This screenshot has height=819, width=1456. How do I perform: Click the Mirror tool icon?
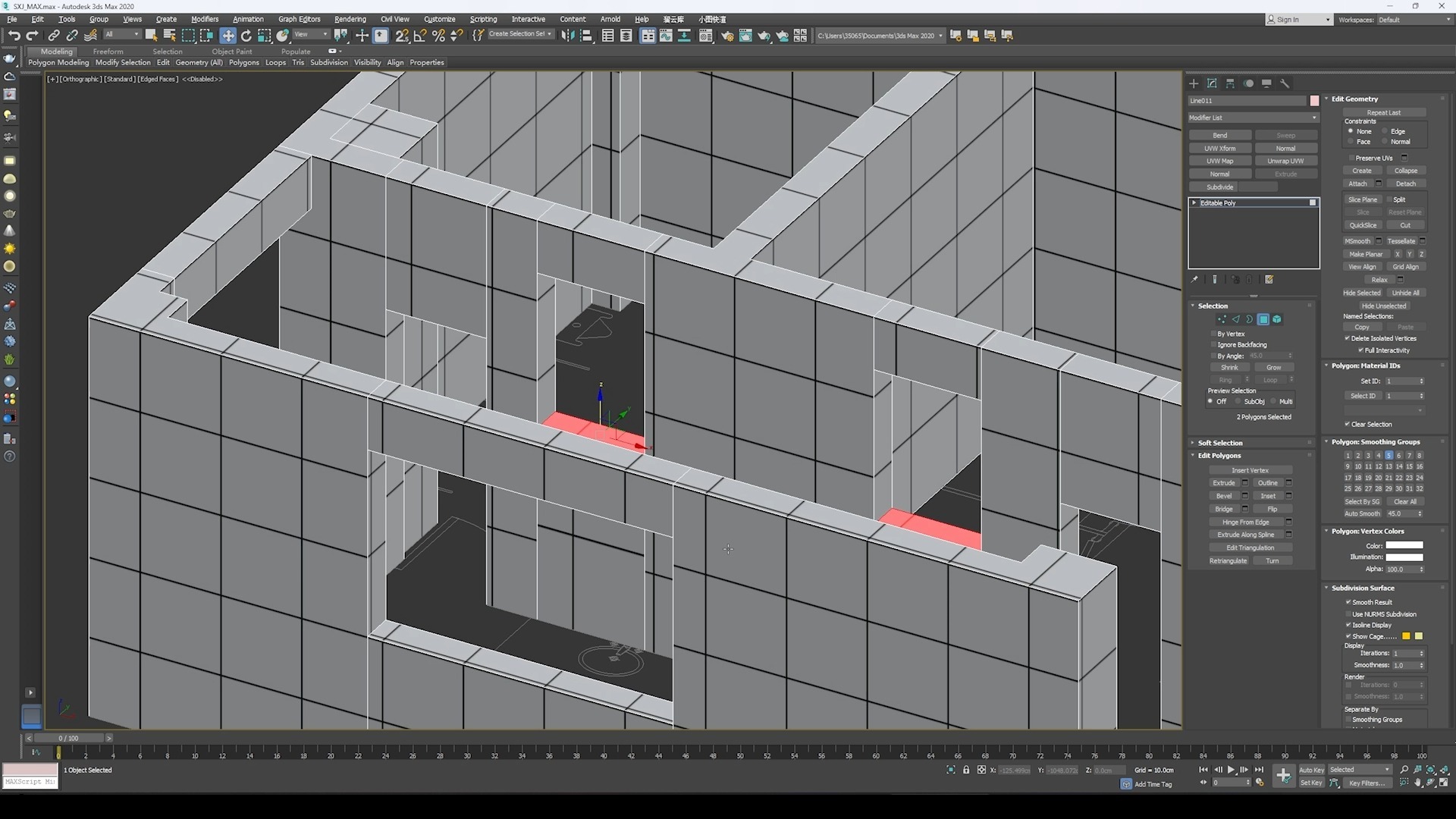coord(567,36)
